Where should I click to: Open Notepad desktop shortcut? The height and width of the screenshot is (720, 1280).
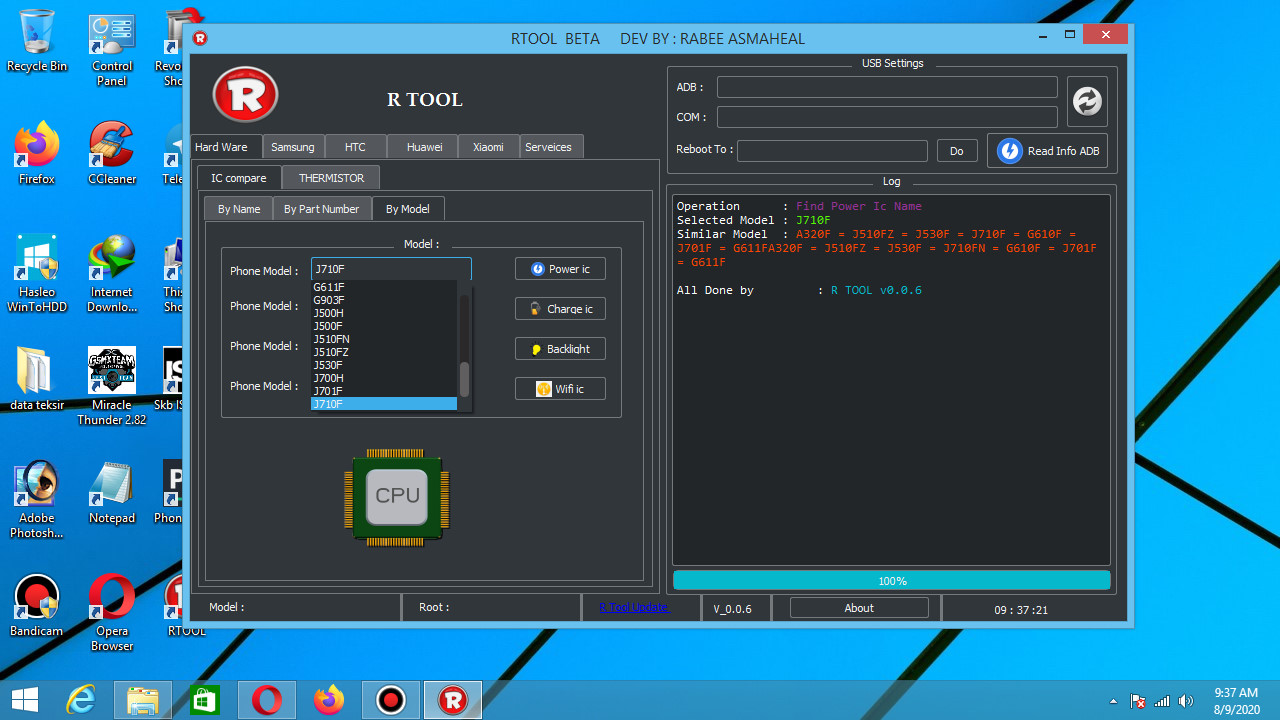[112, 492]
